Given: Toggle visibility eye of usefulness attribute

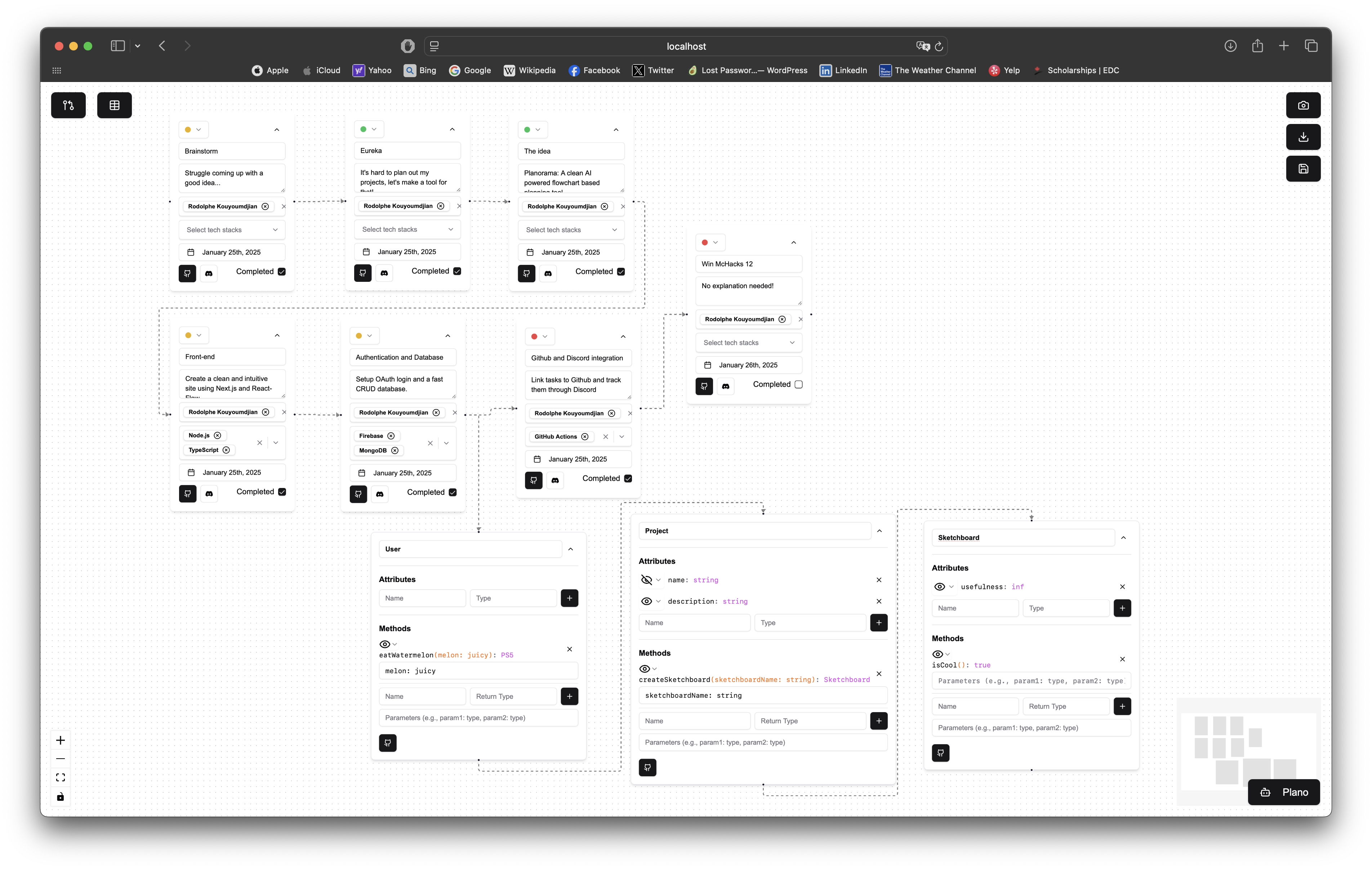Looking at the screenshot, I should [x=940, y=587].
